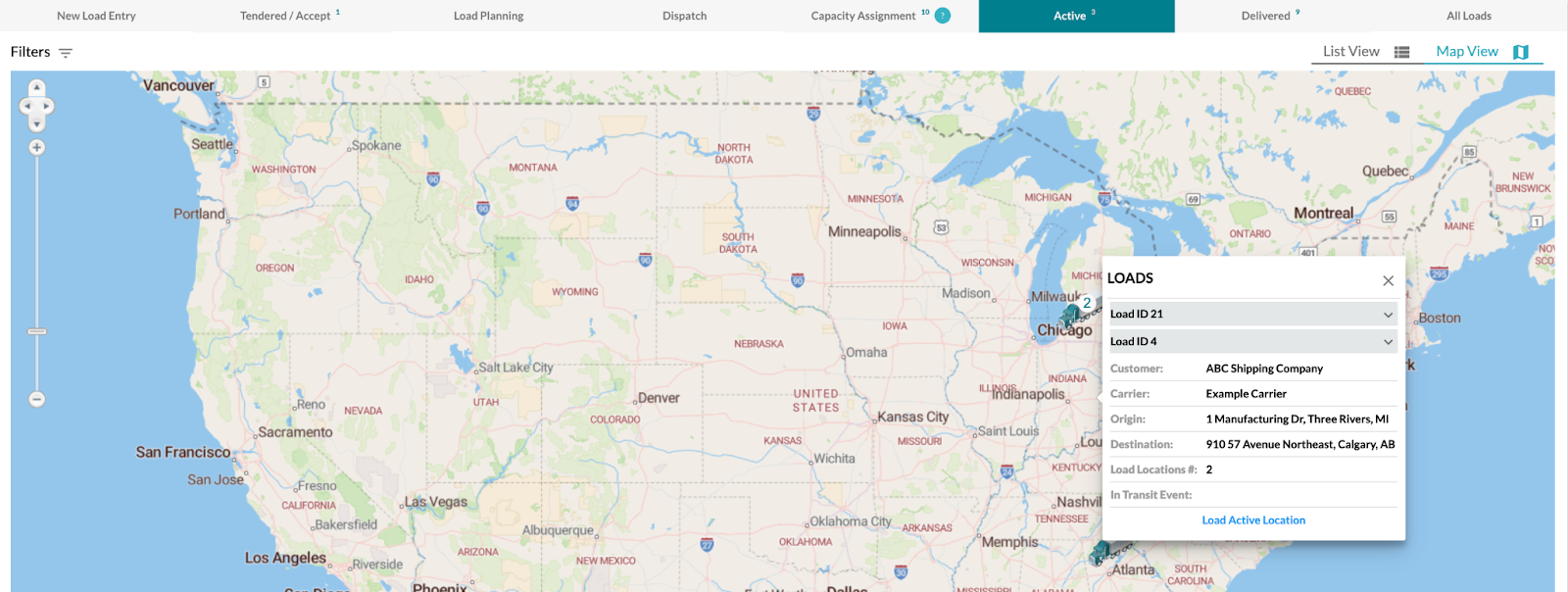
Task: Click the LOADS popup title
Action: pyautogui.click(x=1130, y=278)
